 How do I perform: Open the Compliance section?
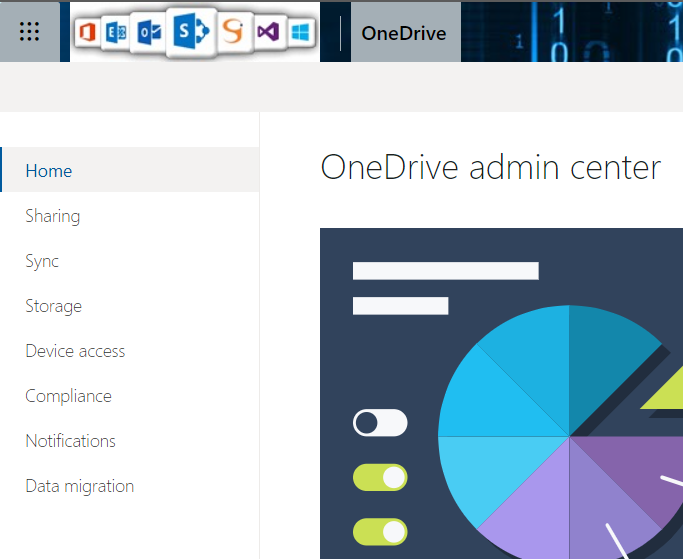[68, 396]
